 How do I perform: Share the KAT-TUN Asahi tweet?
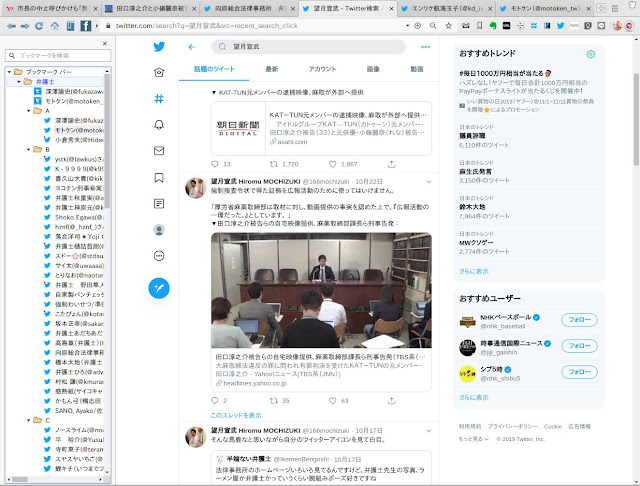click(391, 164)
